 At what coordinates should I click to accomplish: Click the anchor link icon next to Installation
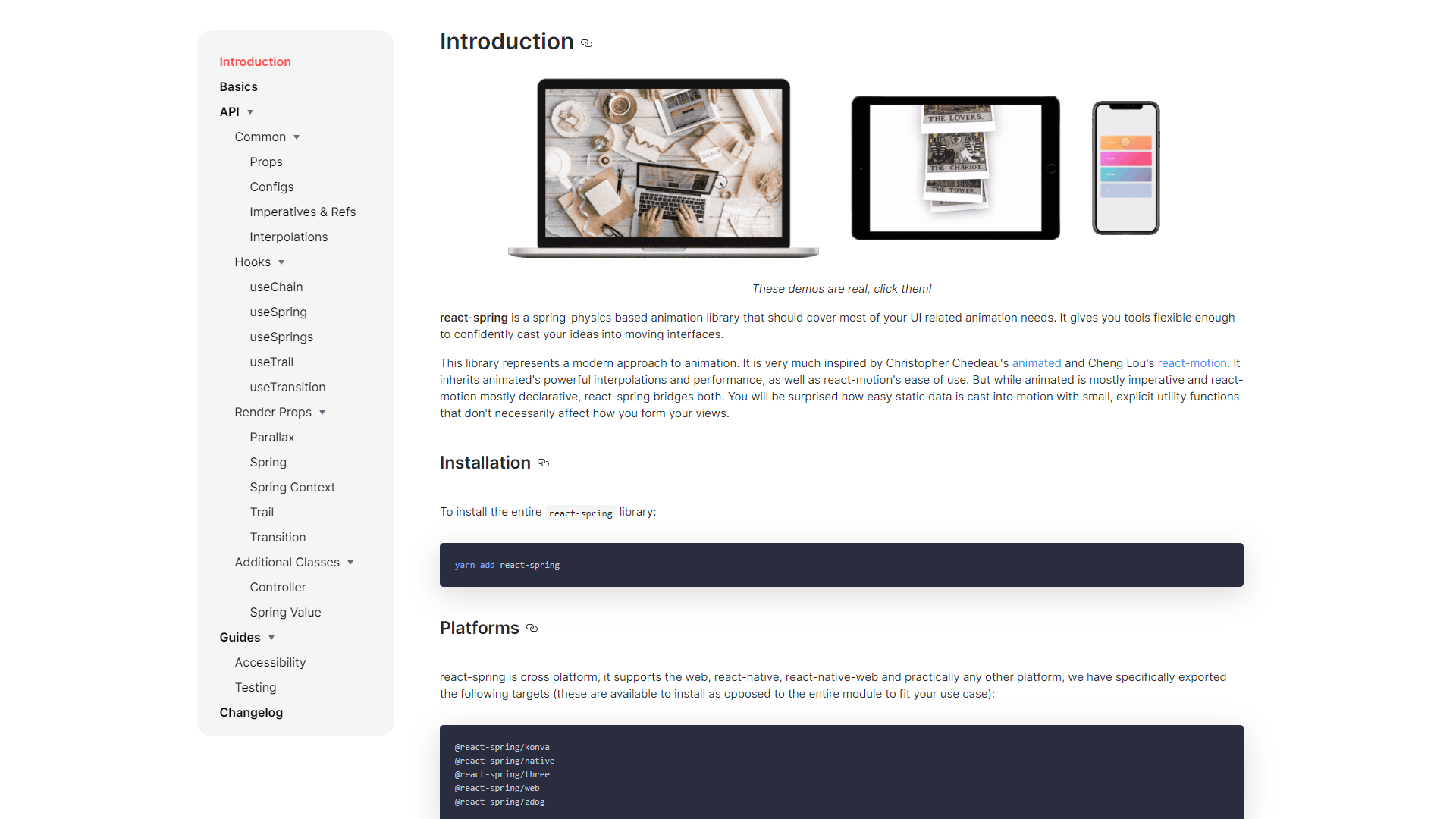pos(544,463)
